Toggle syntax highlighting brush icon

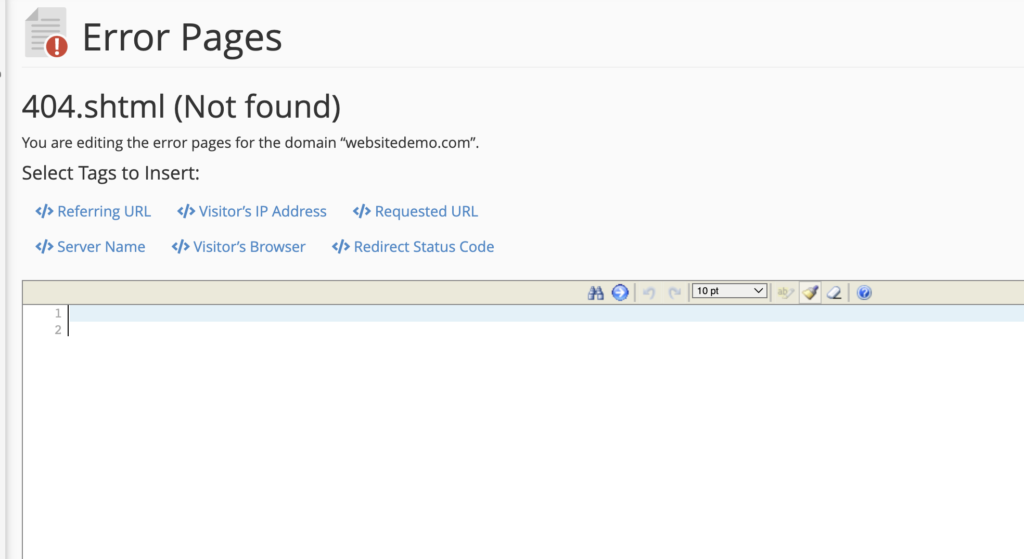810,292
